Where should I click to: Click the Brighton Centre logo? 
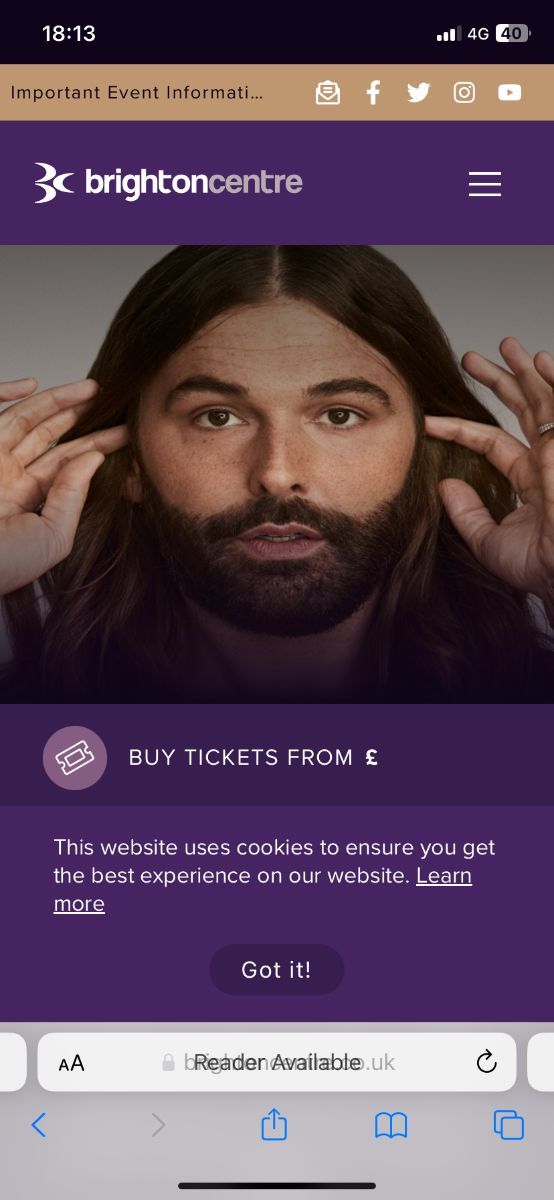(x=168, y=183)
